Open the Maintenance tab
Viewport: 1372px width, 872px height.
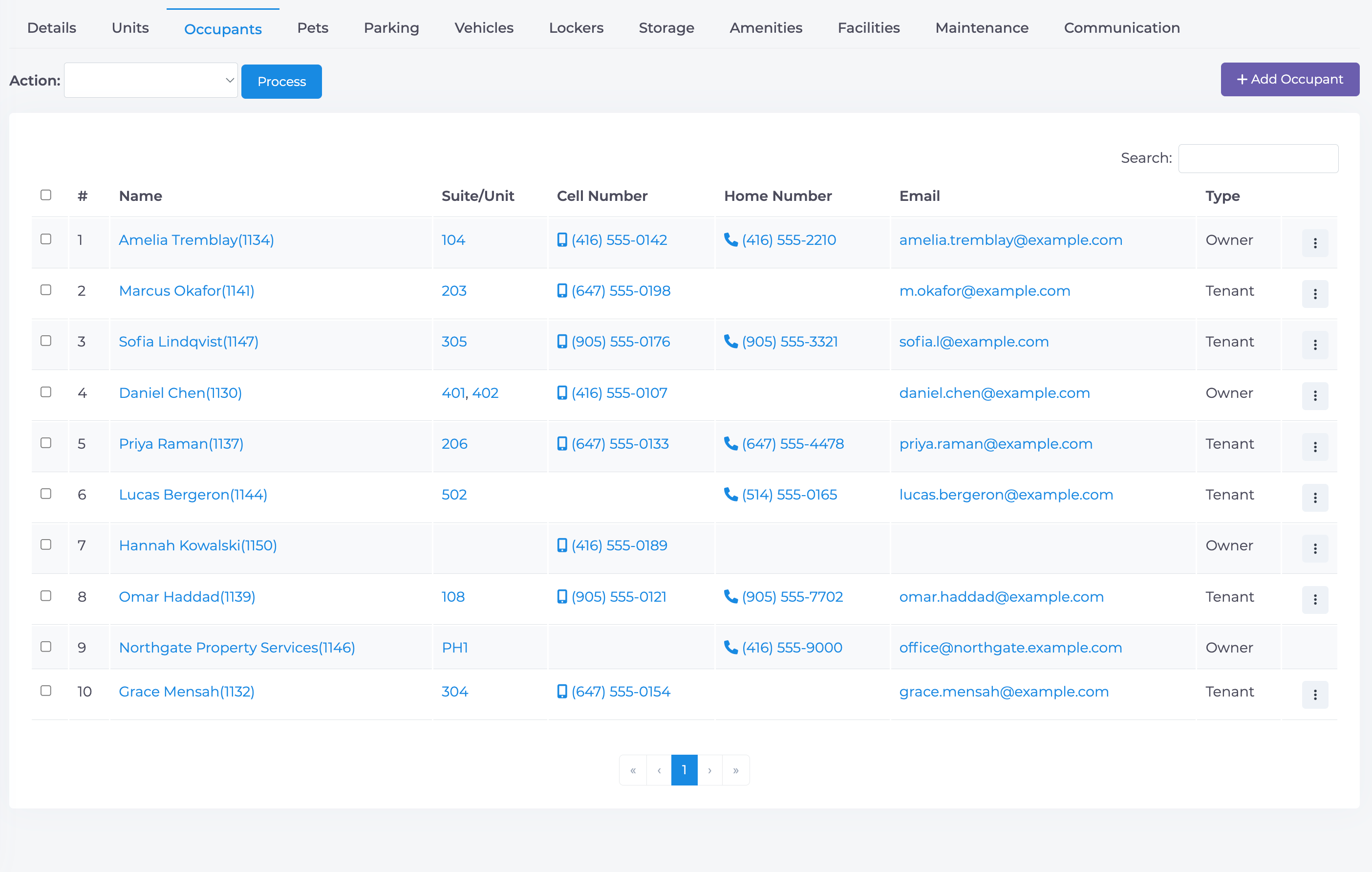tap(982, 28)
